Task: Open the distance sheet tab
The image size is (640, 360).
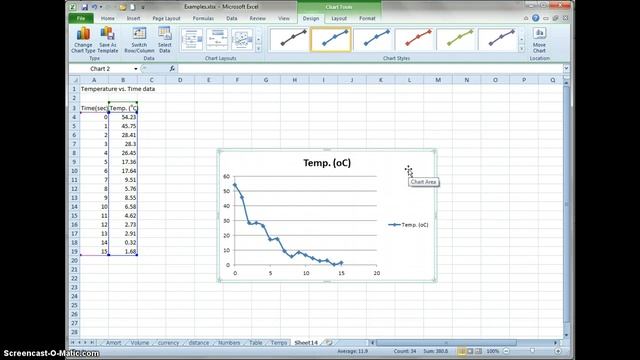Action: (x=199, y=343)
